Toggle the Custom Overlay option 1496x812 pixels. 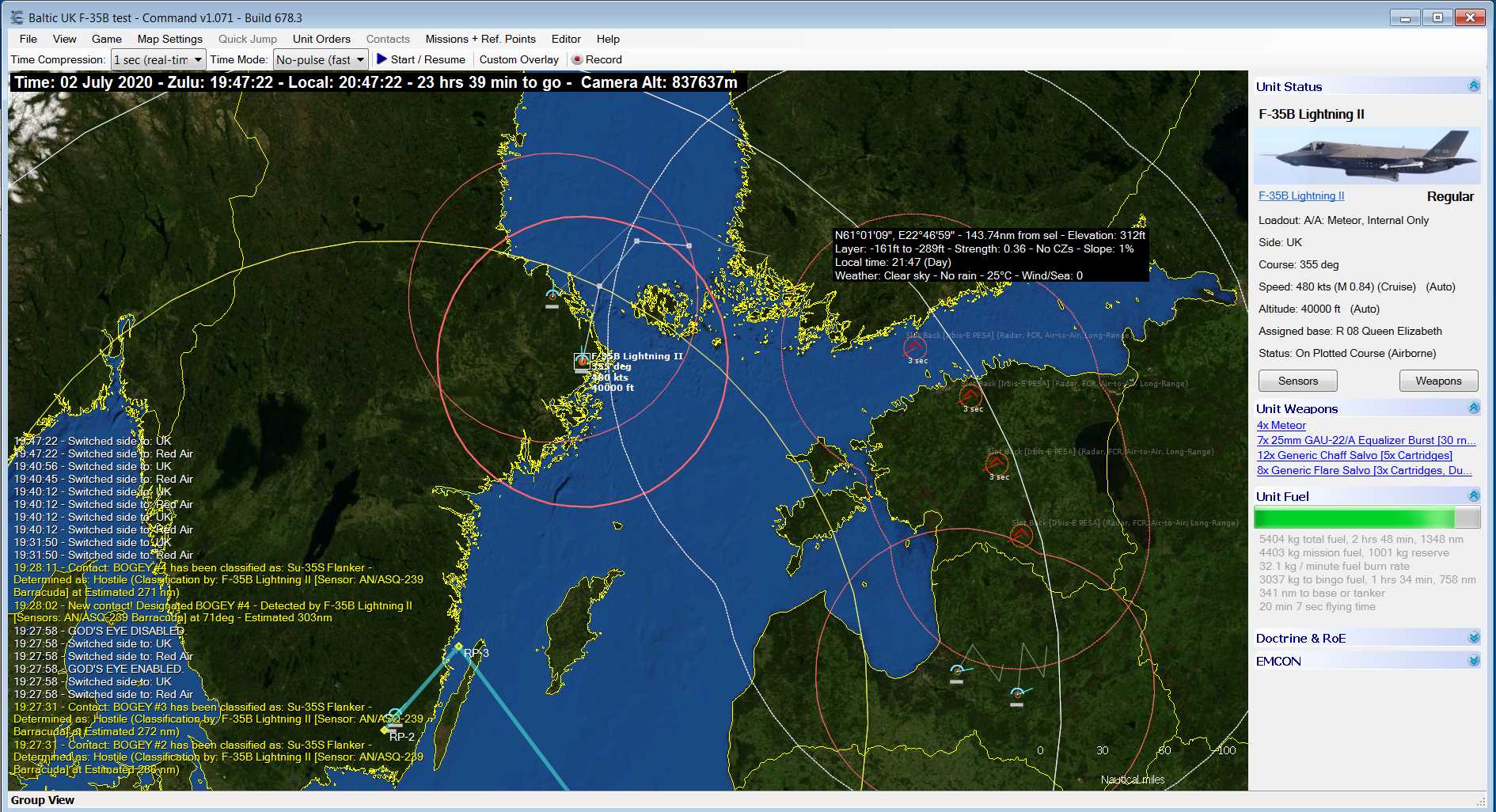[x=518, y=59]
